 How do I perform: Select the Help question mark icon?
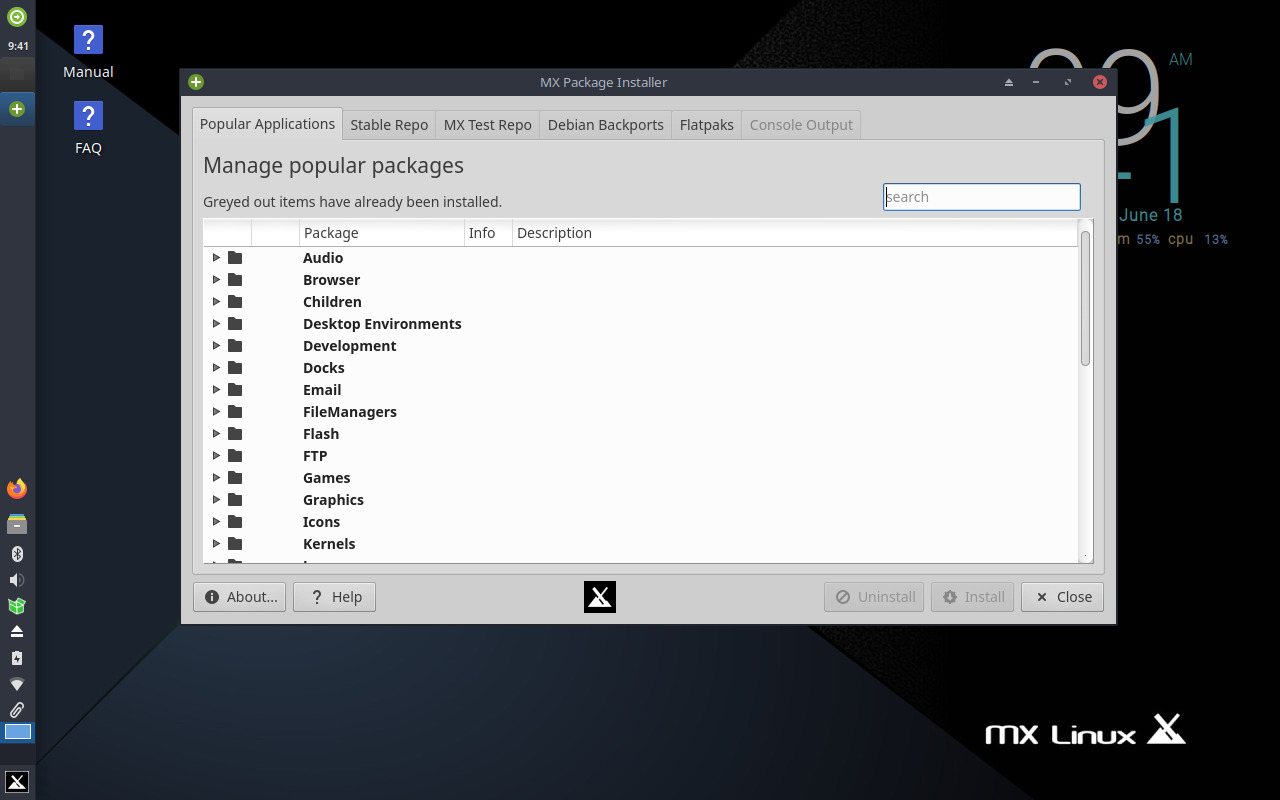[316, 597]
